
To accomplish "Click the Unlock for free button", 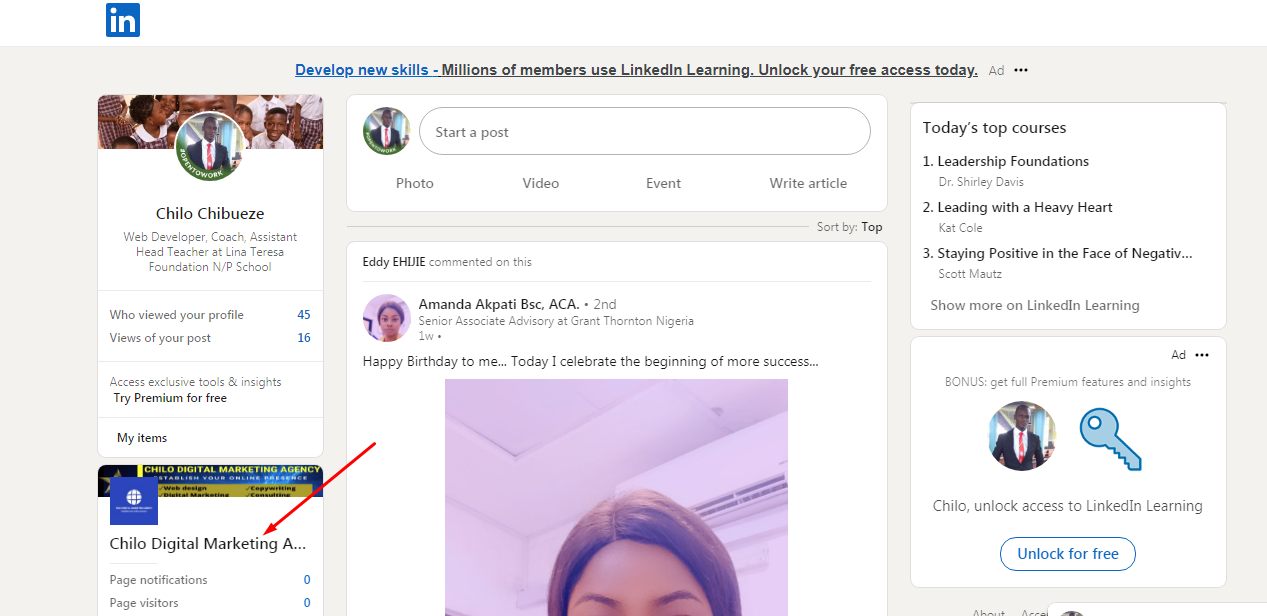I will point(1068,554).
